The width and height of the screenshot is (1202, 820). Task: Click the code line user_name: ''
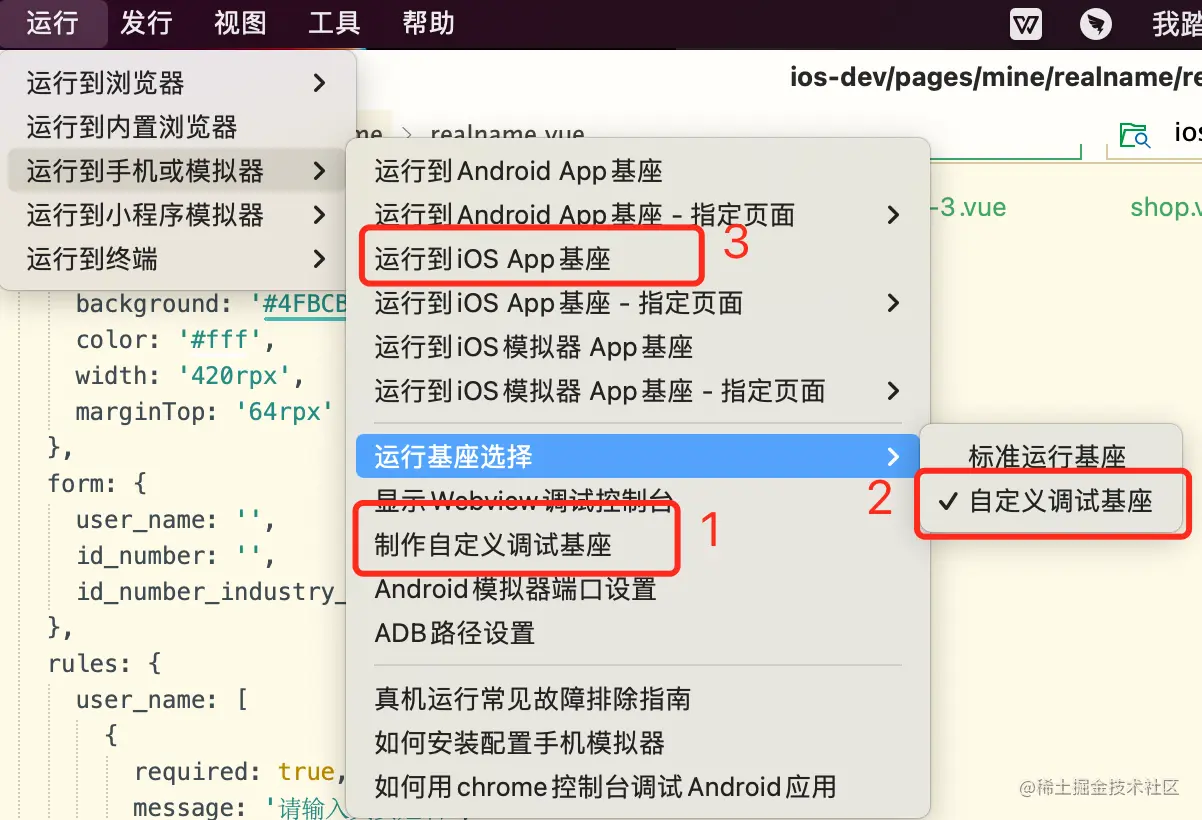coord(175,519)
